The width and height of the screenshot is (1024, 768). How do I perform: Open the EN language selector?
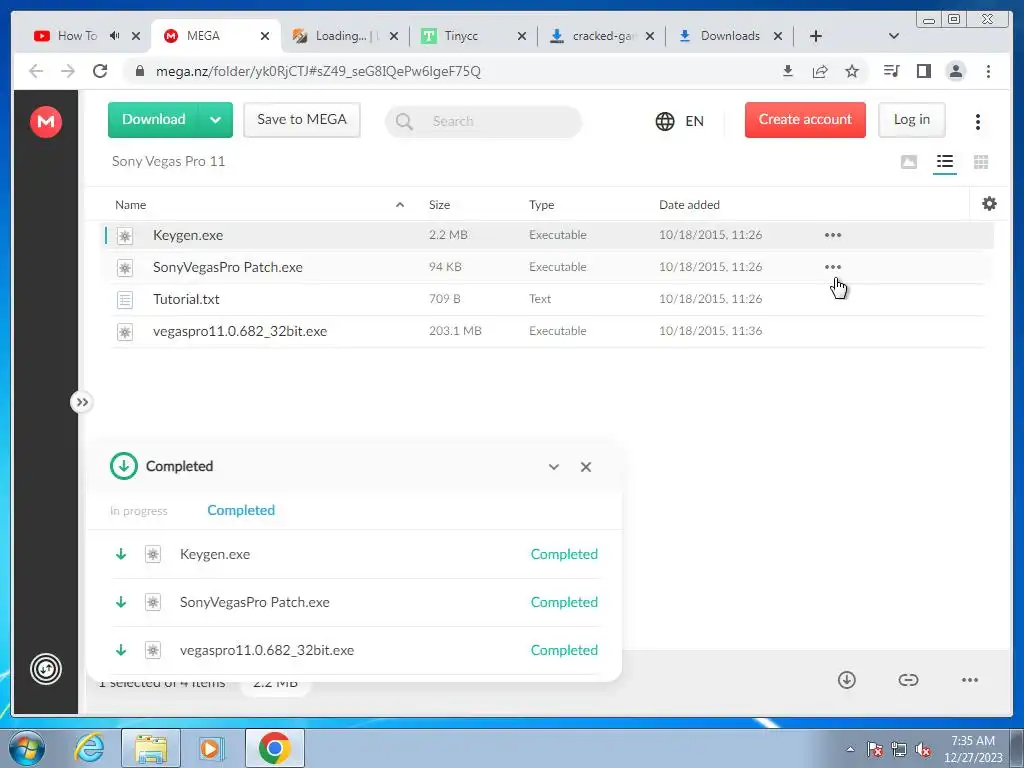[x=680, y=121]
